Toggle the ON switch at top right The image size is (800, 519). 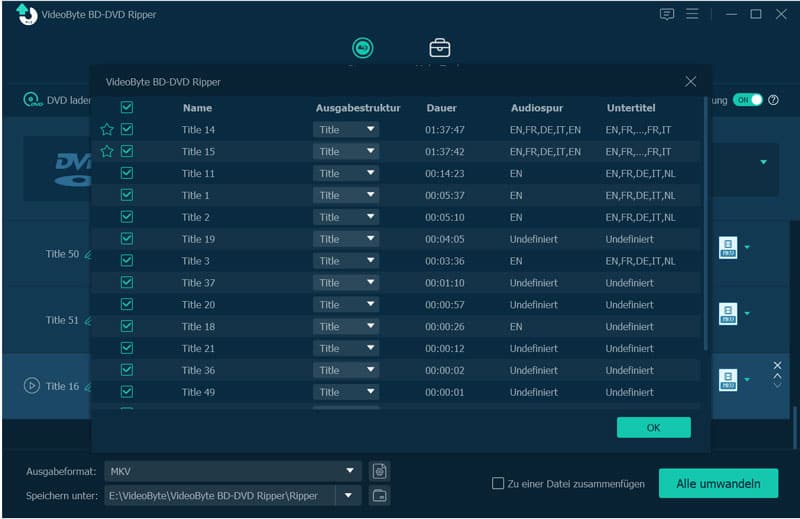(x=747, y=100)
